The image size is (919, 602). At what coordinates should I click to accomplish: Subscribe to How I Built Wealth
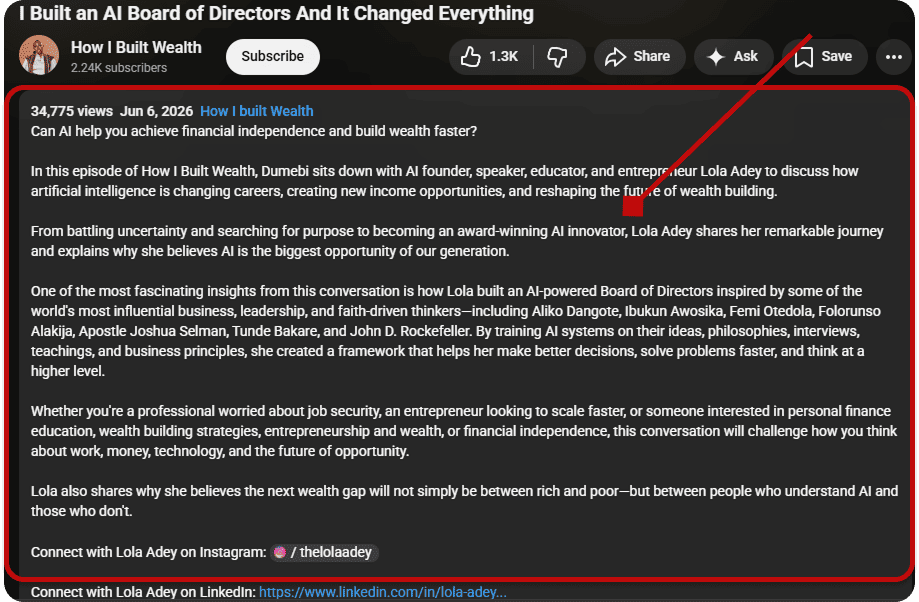pyautogui.click(x=273, y=57)
